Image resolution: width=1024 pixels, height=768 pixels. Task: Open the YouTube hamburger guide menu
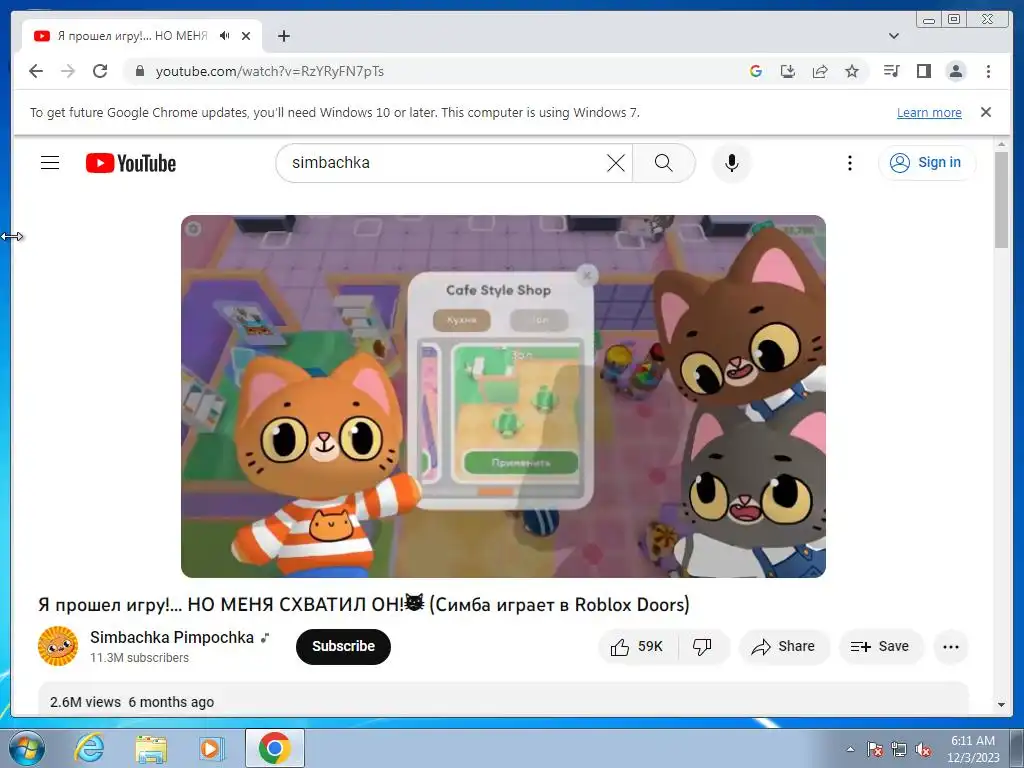(50, 163)
